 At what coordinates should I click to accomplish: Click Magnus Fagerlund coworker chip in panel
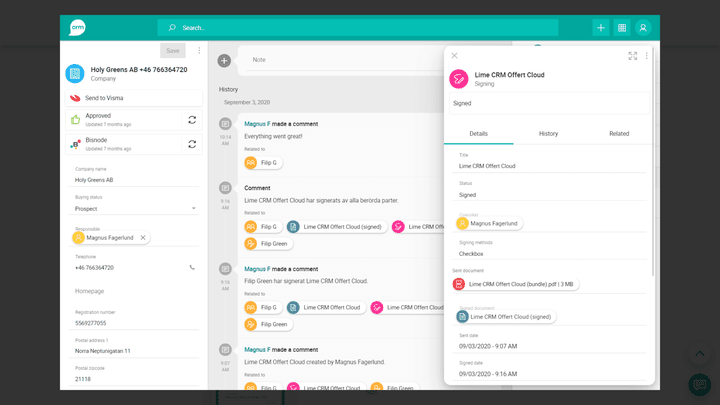[x=489, y=224]
